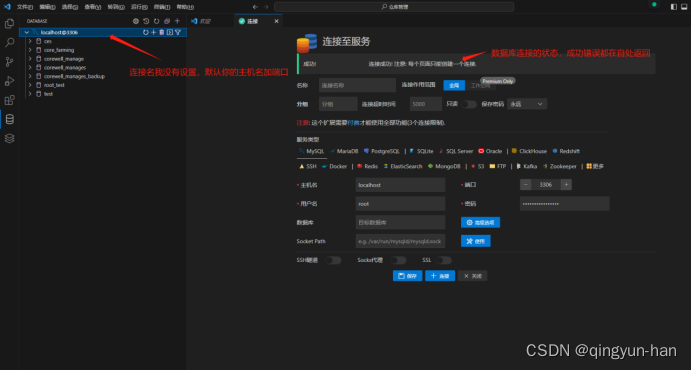Choose the Redshift service type

coord(566,151)
